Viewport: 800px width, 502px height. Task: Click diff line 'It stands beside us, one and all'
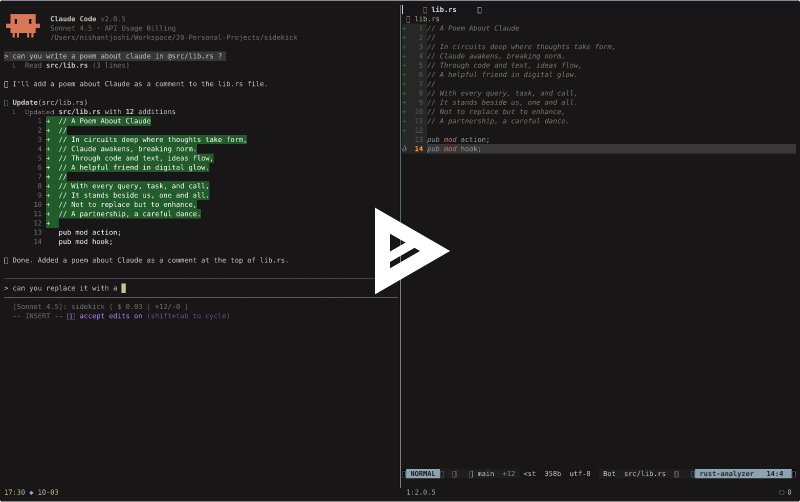(x=133, y=195)
